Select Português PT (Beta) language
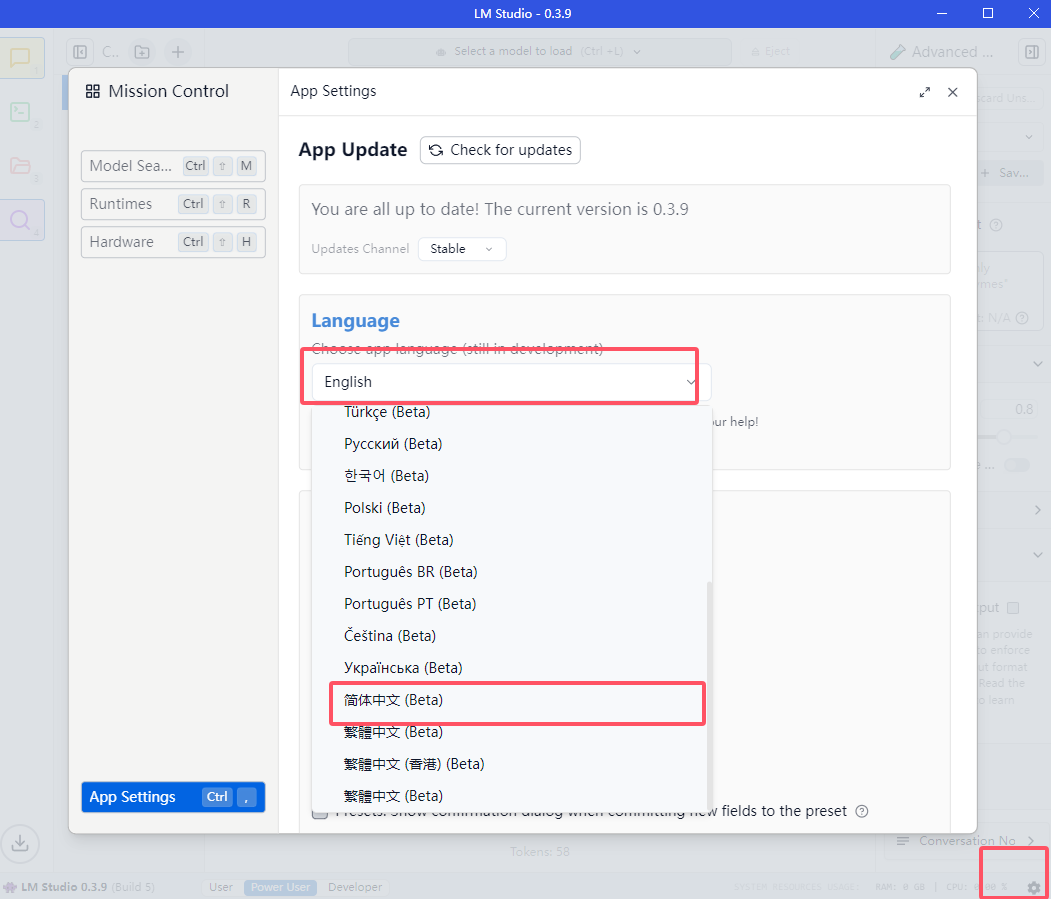 509,604
